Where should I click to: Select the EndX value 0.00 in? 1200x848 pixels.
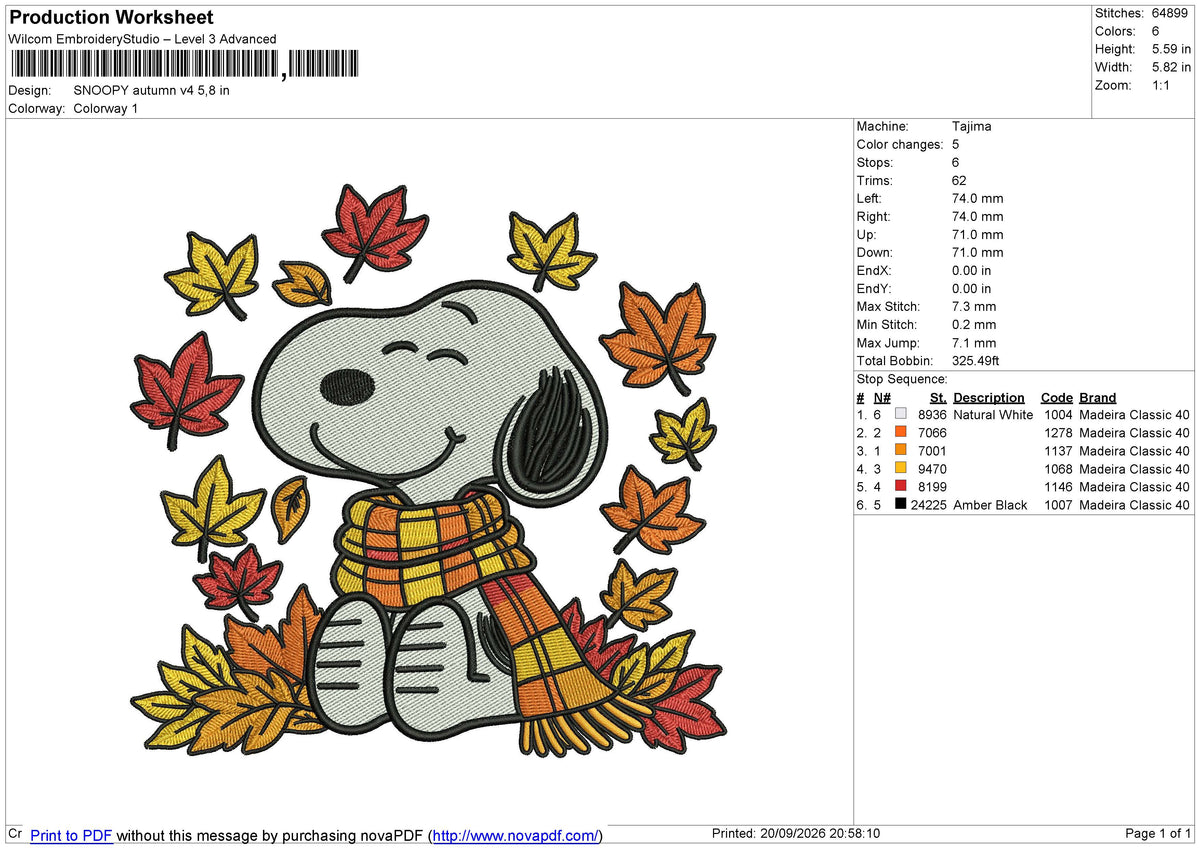(x=972, y=270)
